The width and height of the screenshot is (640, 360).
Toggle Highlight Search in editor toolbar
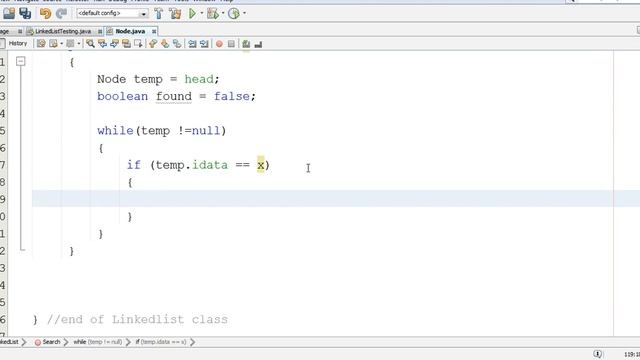126,44
